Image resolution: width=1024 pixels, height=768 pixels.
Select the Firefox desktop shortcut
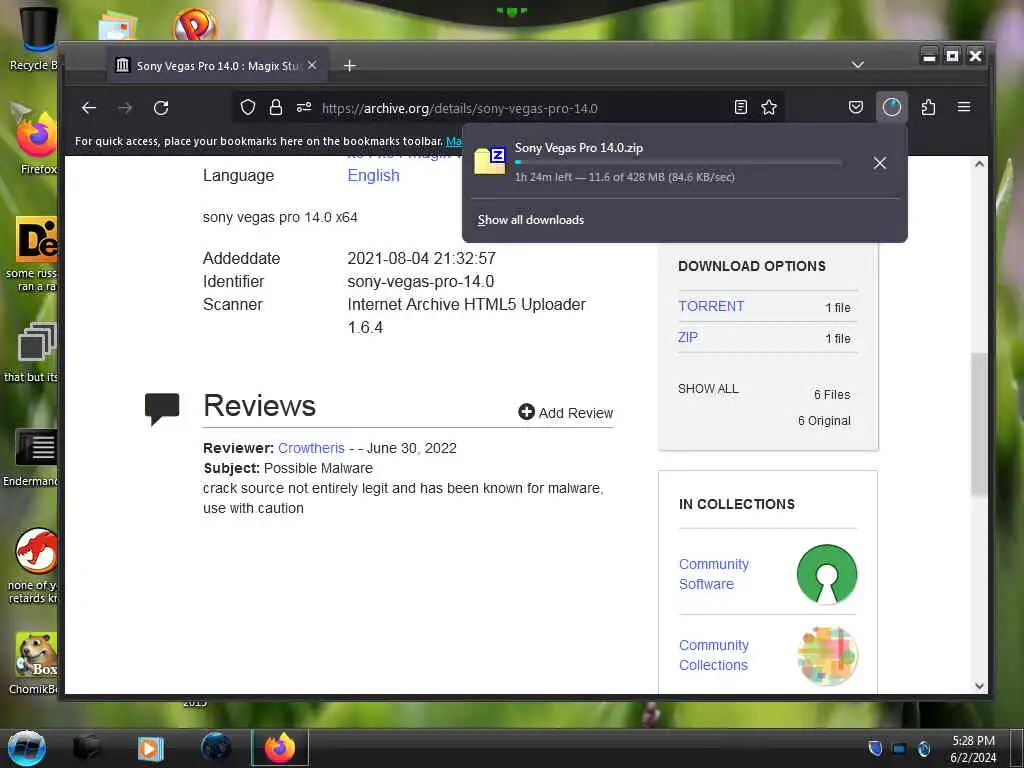tap(37, 142)
